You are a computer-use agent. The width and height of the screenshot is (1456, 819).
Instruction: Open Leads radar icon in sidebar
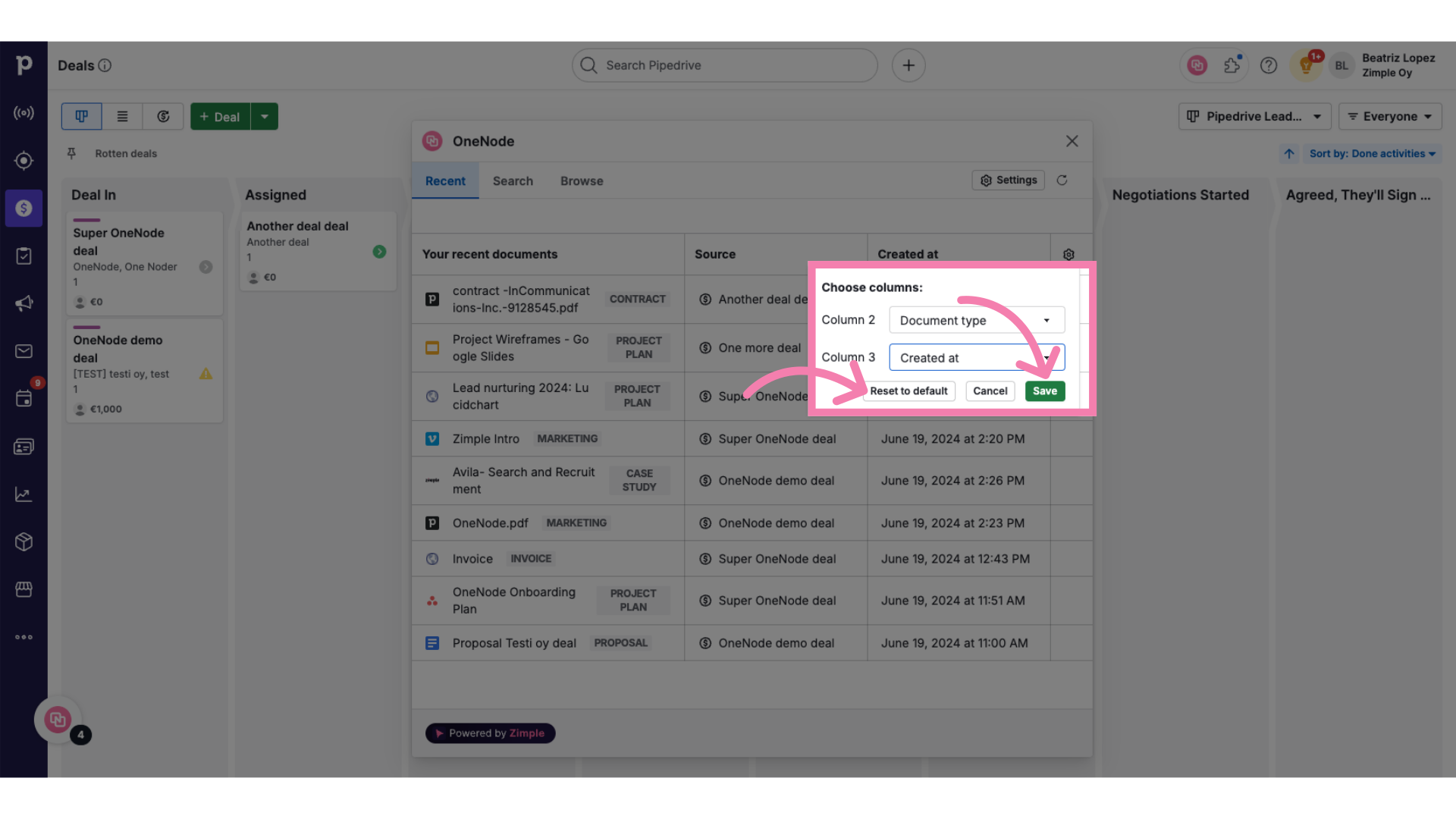tap(24, 113)
